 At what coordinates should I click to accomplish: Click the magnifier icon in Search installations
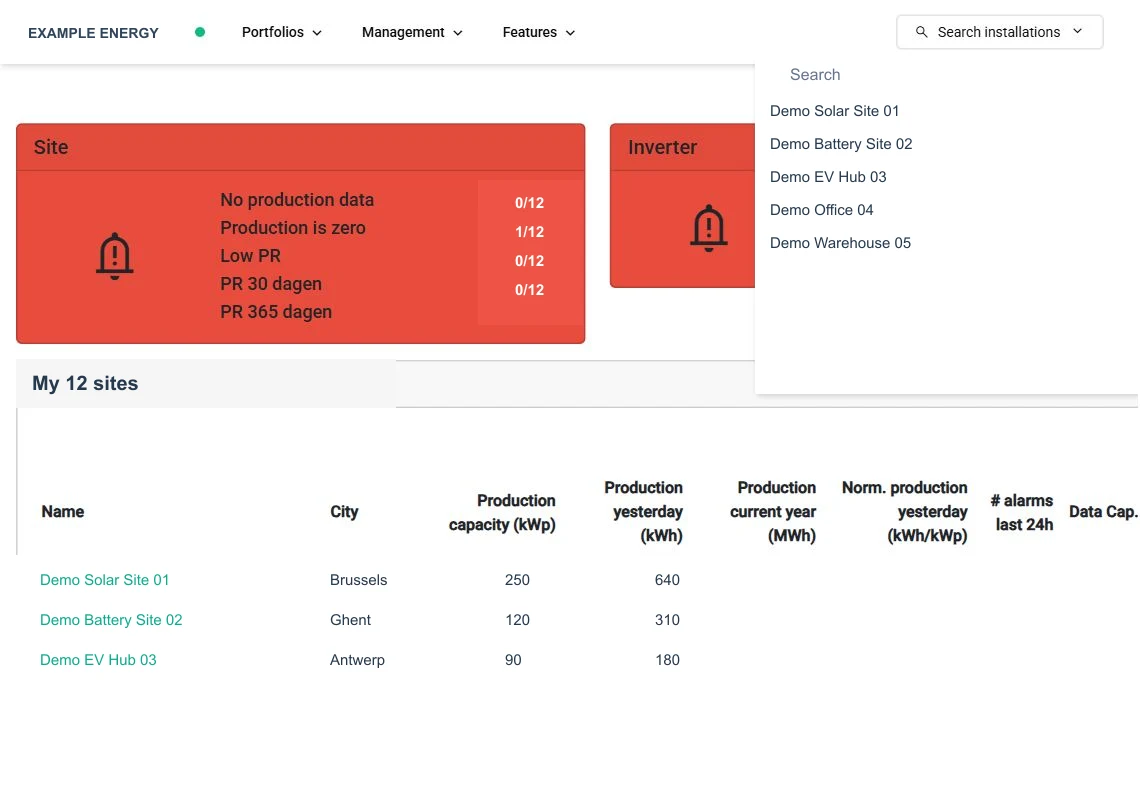[x=921, y=32]
